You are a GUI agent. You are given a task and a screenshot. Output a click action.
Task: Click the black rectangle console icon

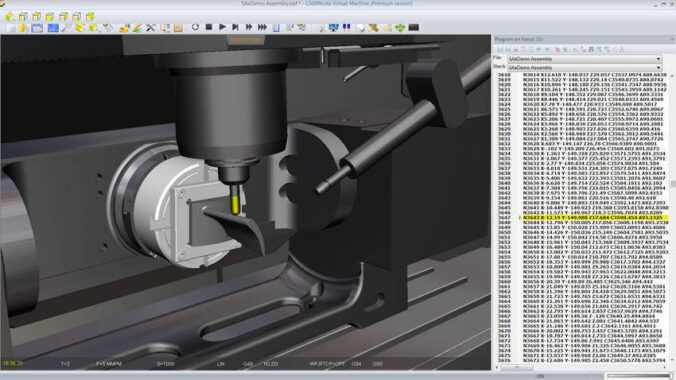pyautogui.click(x=413, y=28)
